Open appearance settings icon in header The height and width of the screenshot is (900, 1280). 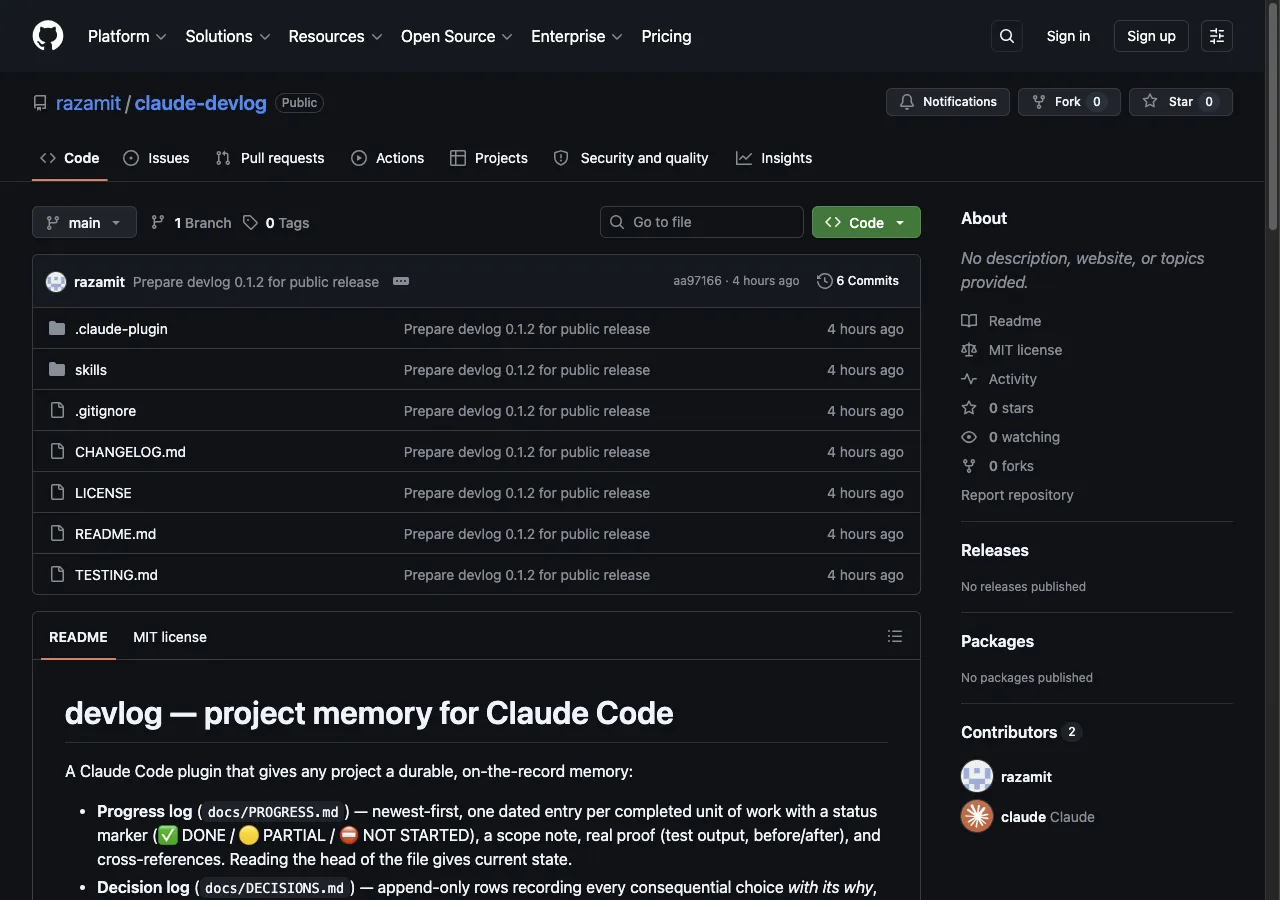pyautogui.click(x=1217, y=36)
